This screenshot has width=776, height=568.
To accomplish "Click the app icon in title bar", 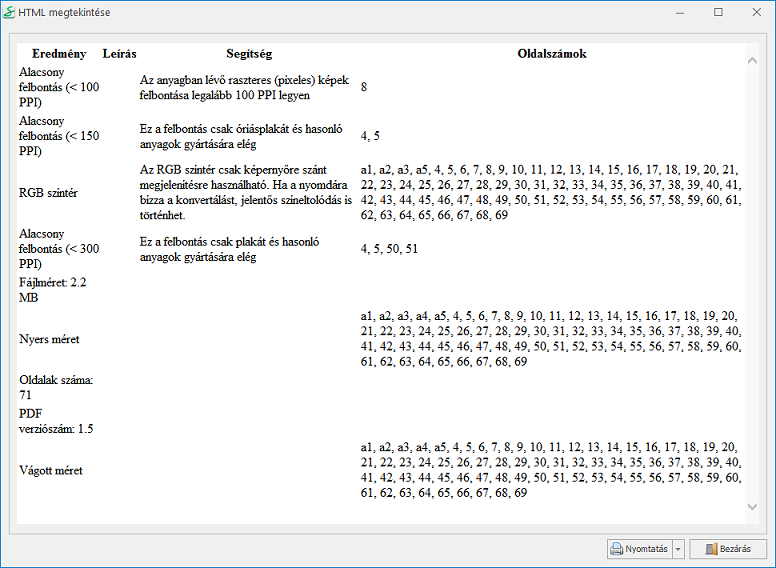I will 8,12.
